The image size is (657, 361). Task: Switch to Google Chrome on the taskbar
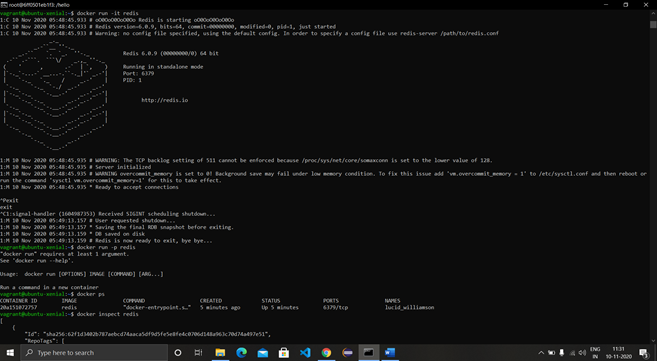coord(326,353)
